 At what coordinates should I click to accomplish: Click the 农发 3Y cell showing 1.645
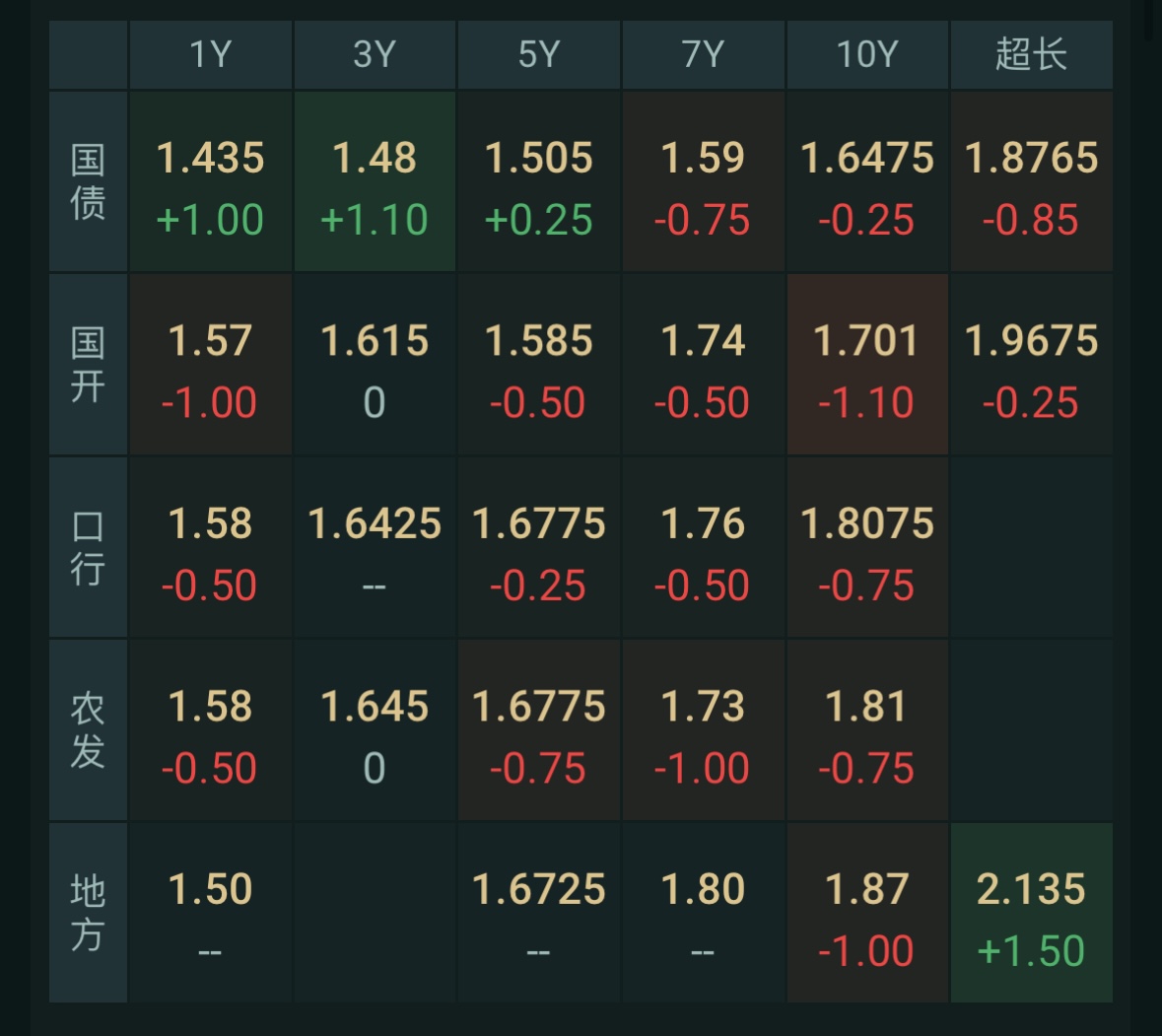[x=375, y=729]
